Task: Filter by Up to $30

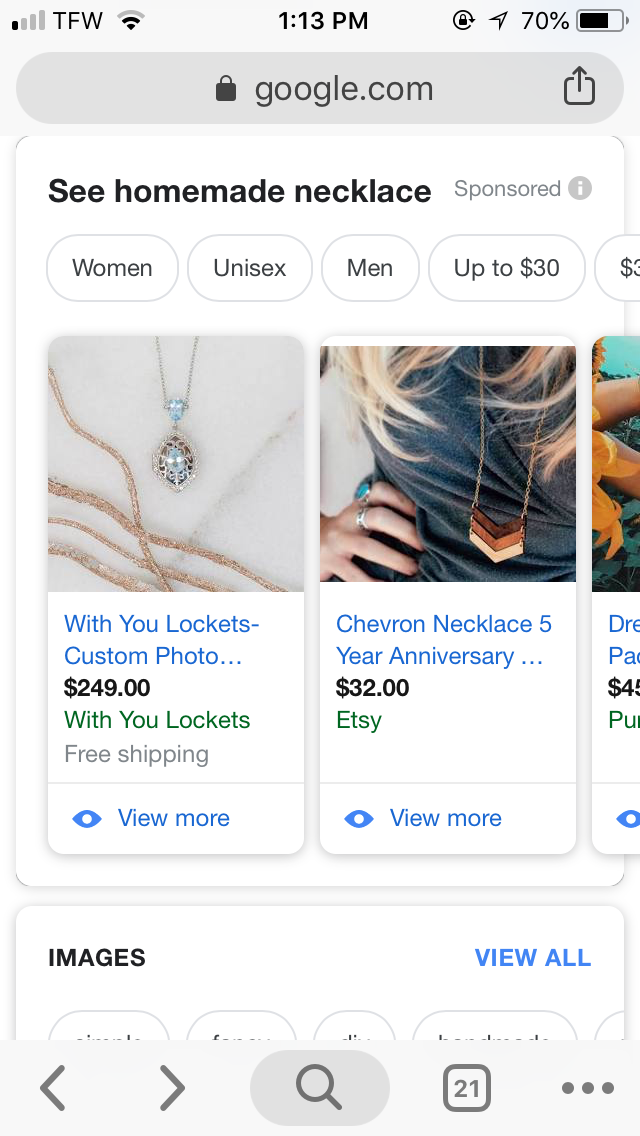Action: tap(506, 268)
